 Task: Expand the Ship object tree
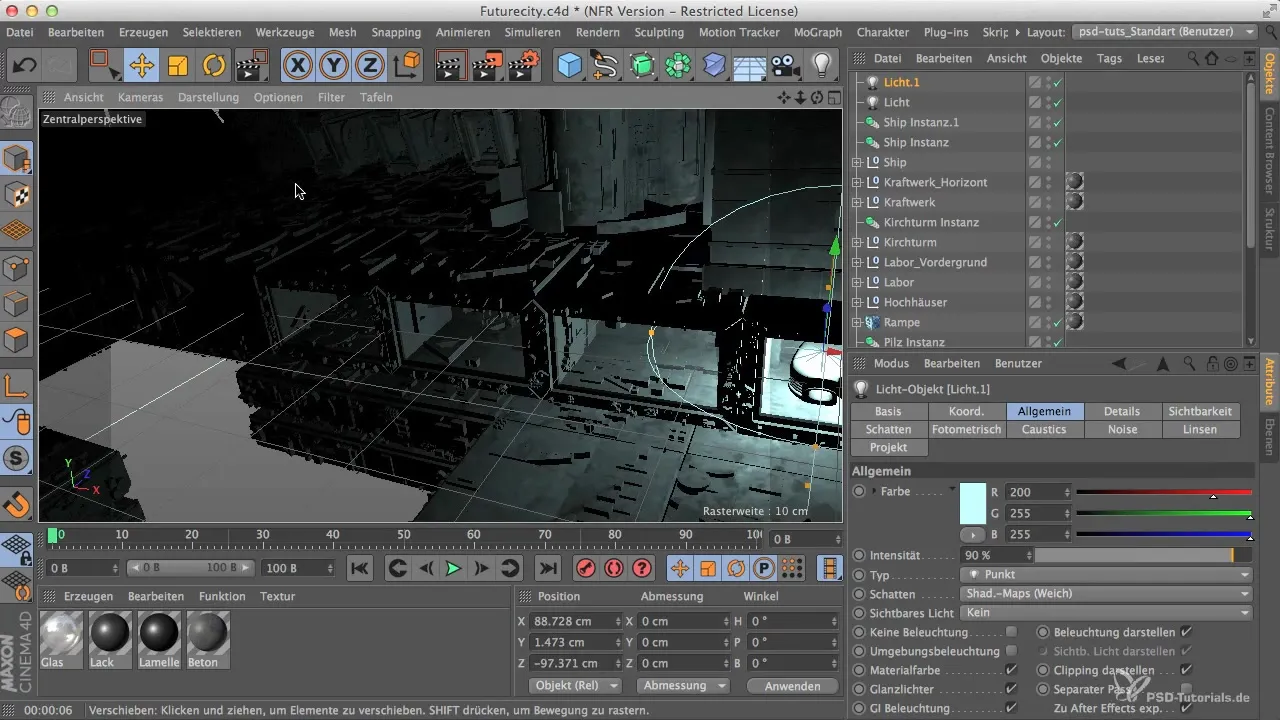tap(857, 162)
